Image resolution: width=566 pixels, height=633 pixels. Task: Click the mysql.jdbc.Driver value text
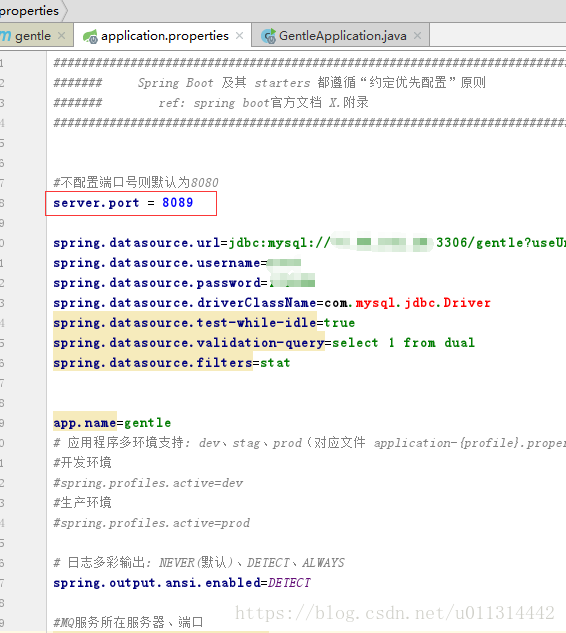click(x=423, y=303)
